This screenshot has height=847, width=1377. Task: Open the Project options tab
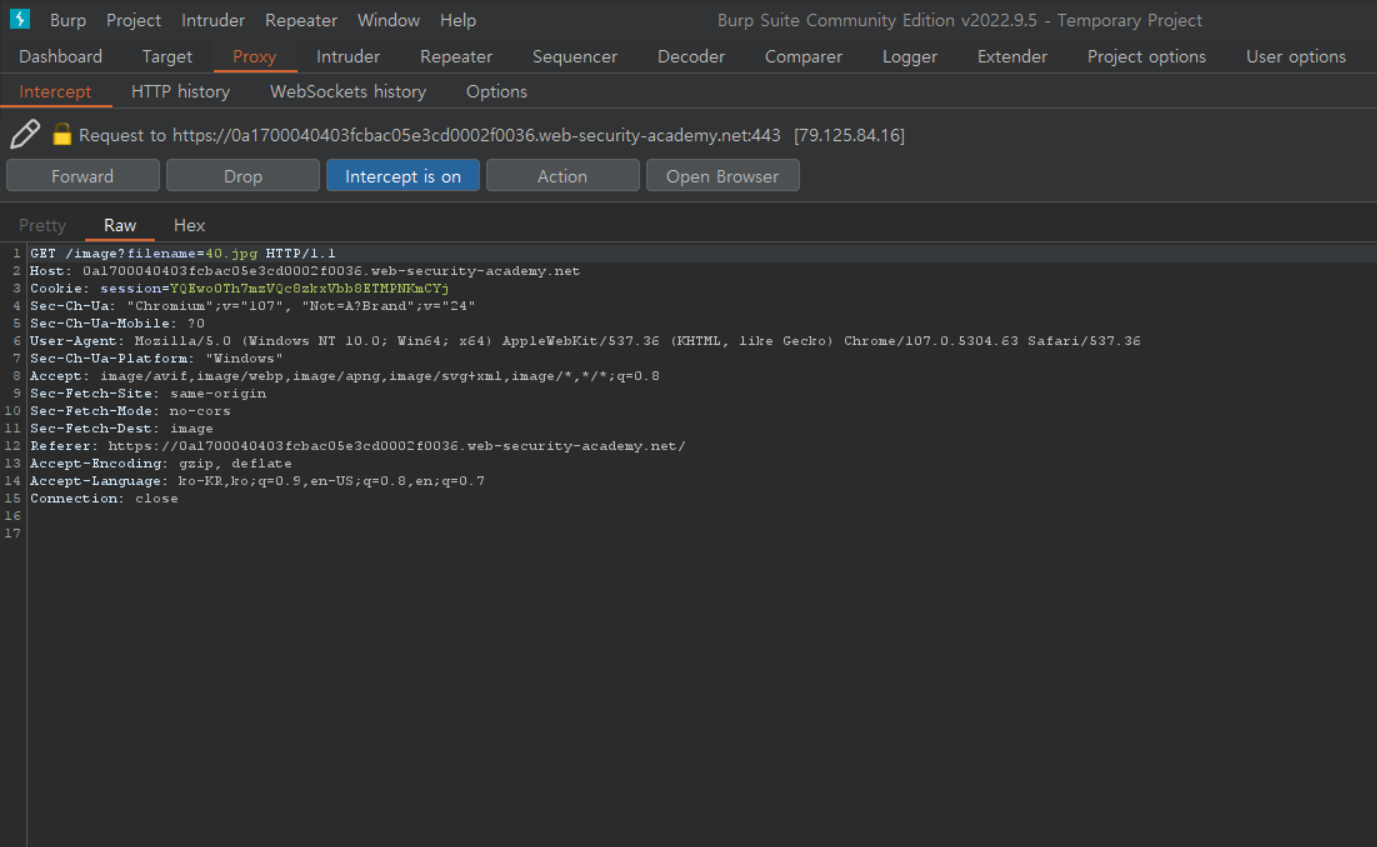pos(1147,57)
